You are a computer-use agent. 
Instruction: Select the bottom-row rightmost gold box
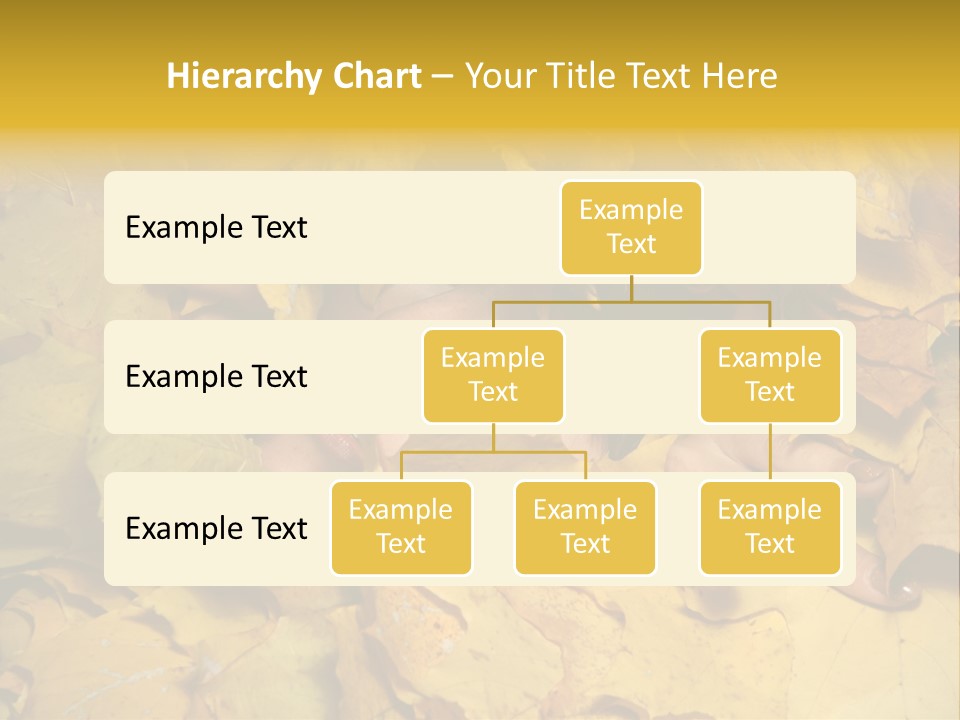tap(770, 527)
